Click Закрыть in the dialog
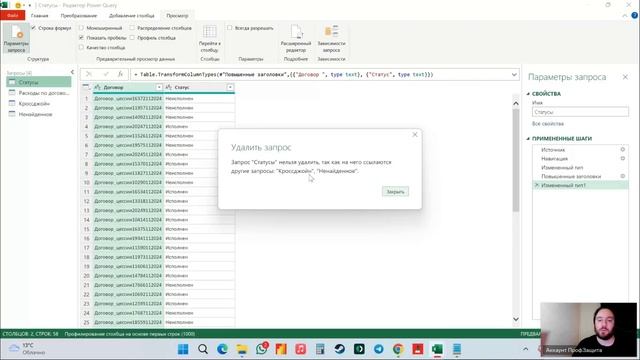640x360 pixels. pos(395,191)
